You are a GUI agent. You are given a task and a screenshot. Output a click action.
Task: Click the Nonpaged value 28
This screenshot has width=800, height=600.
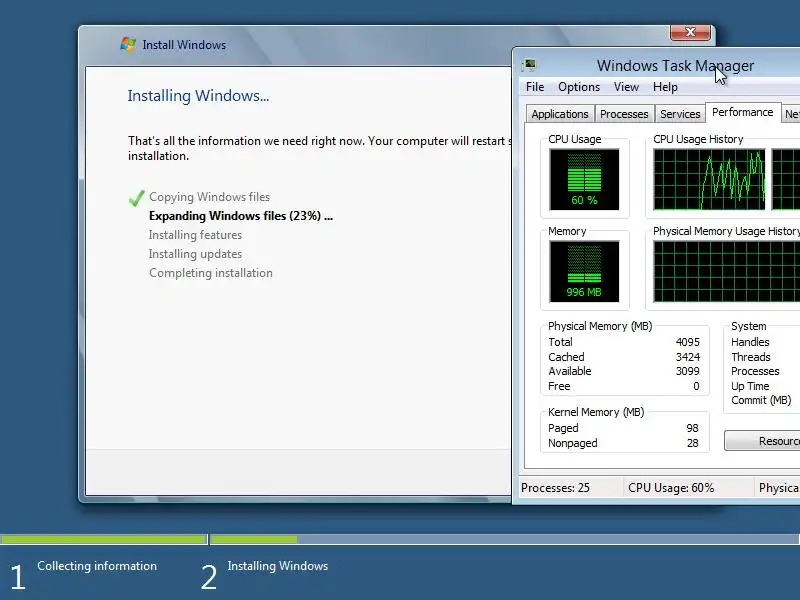click(x=692, y=443)
